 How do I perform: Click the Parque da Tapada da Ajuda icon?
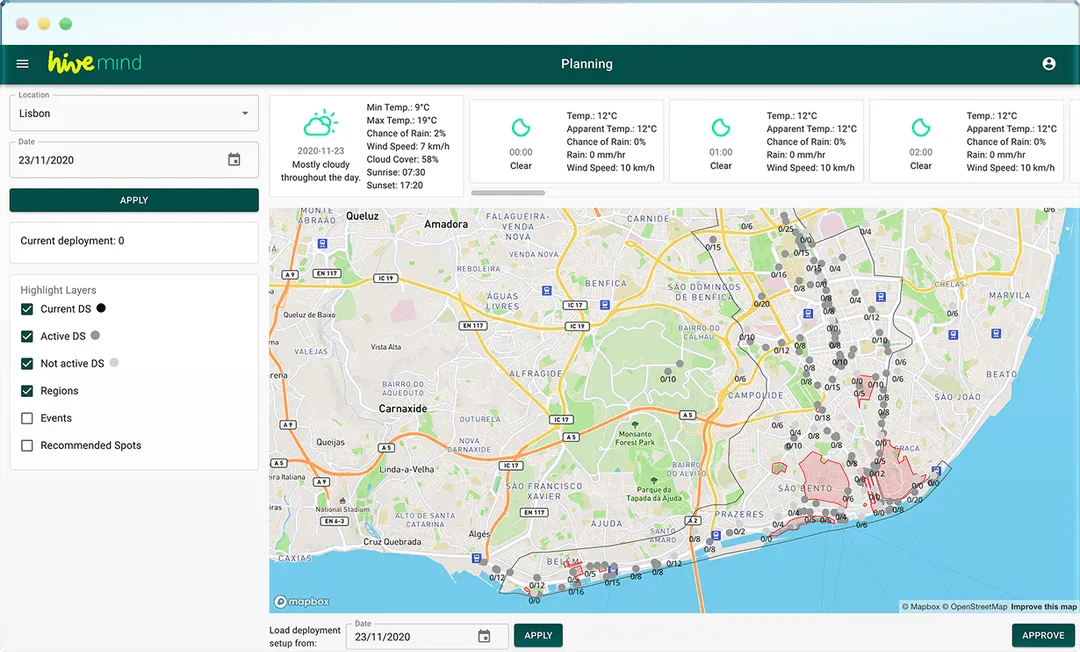click(x=653, y=481)
